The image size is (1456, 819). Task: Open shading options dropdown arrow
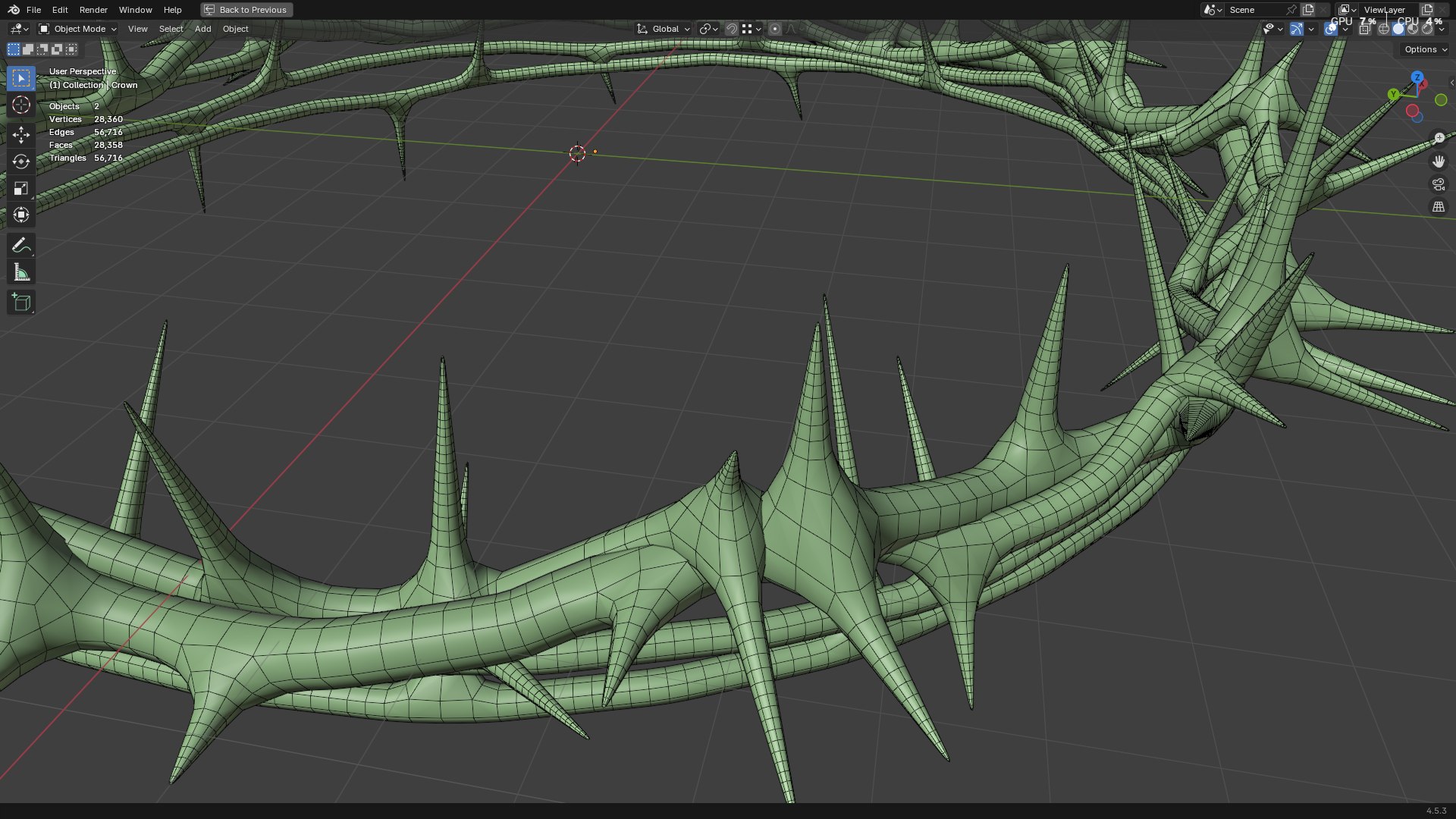[1442, 29]
